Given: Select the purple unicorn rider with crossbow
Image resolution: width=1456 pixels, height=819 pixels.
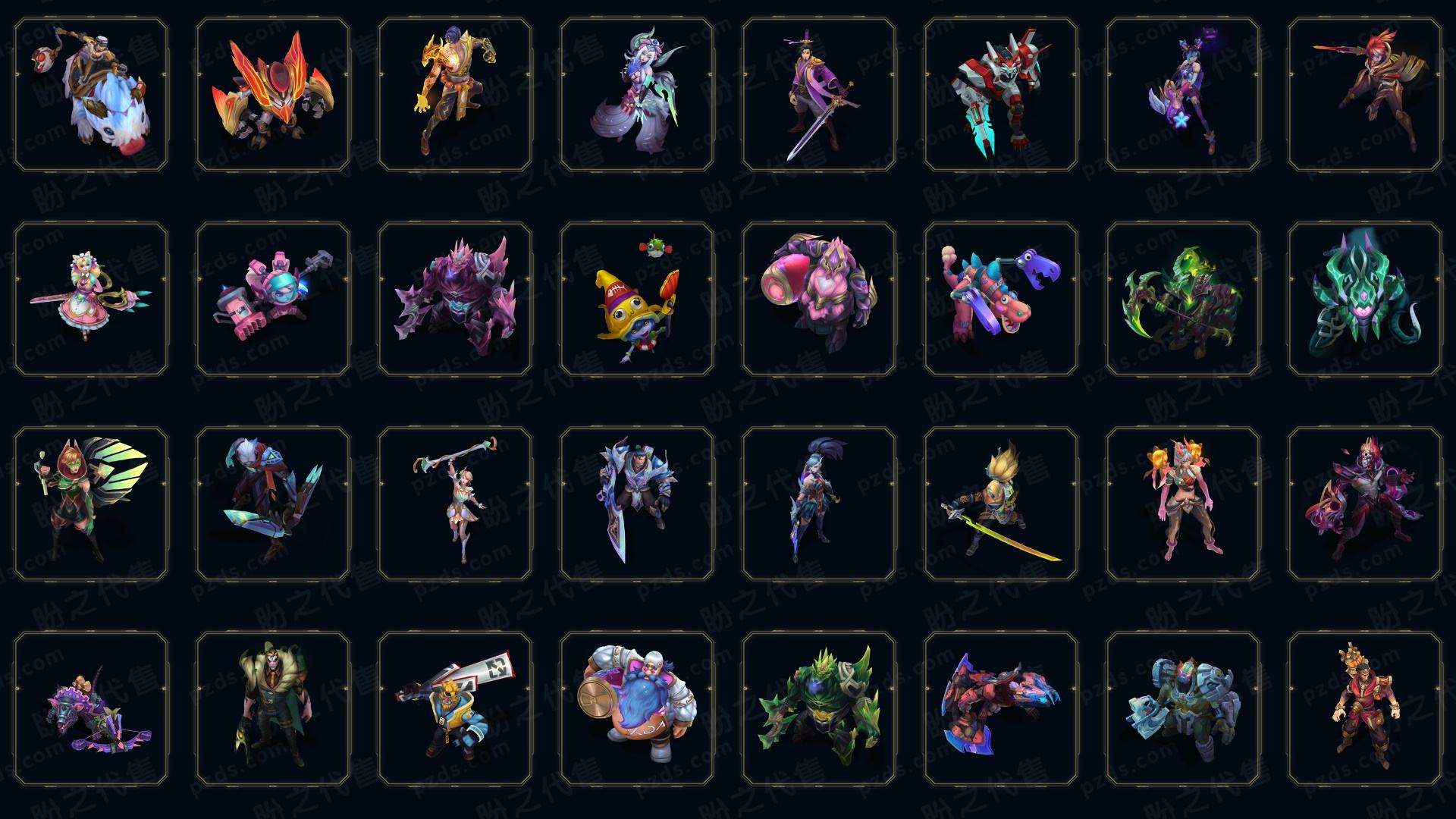Looking at the screenshot, I should point(91,708).
